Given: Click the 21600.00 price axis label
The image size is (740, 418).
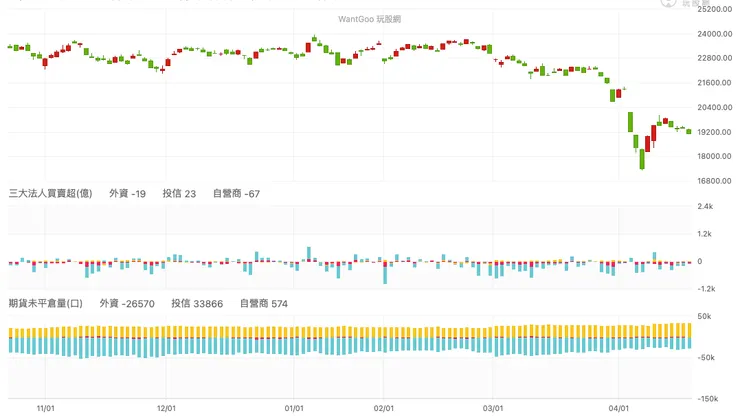Looking at the screenshot, I should click(x=715, y=83).
